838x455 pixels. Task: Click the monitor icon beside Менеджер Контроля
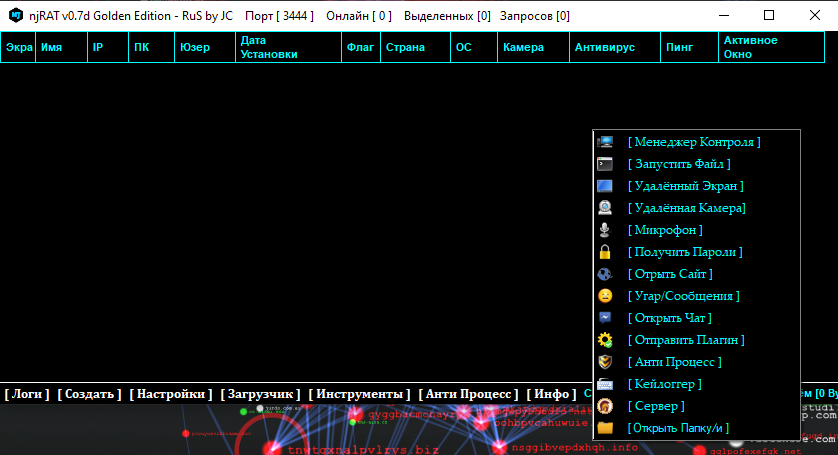click(605, 142)
